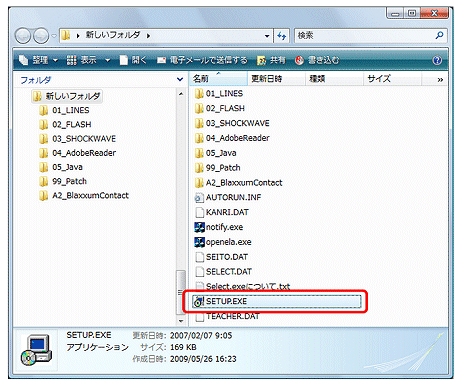Click the size value 169 KB

coord(183,347)
